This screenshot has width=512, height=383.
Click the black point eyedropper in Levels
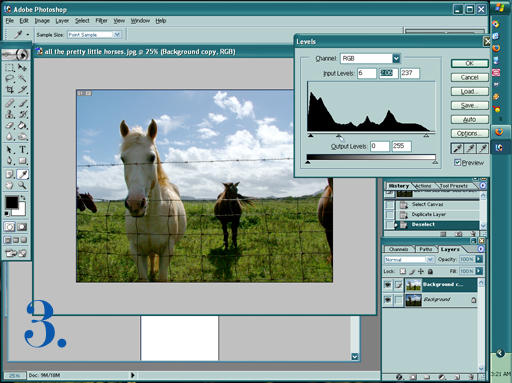[x=457, y=148]
